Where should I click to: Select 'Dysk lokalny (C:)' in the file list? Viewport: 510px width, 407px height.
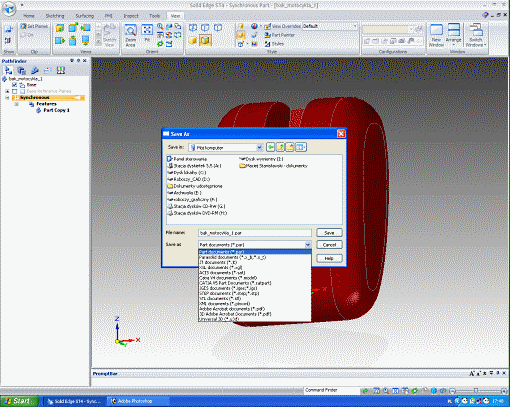click(187, 173)
